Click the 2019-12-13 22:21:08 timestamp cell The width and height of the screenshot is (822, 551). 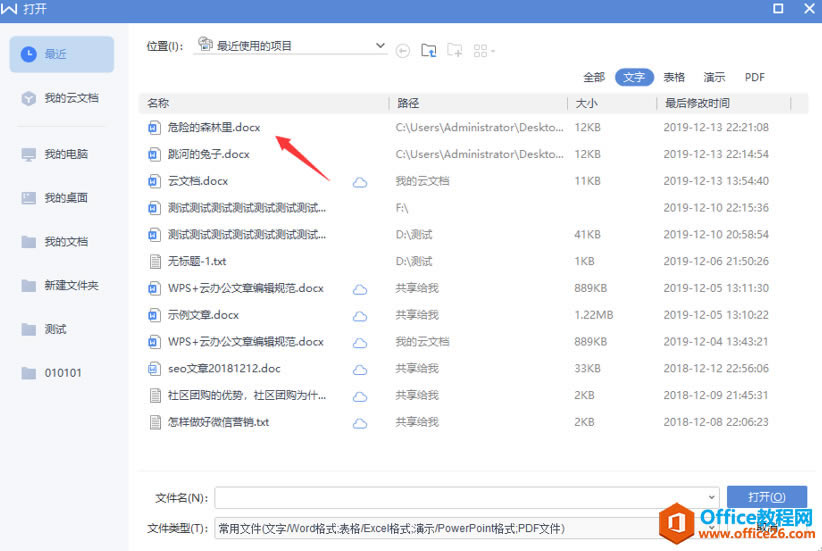point(716,127)
